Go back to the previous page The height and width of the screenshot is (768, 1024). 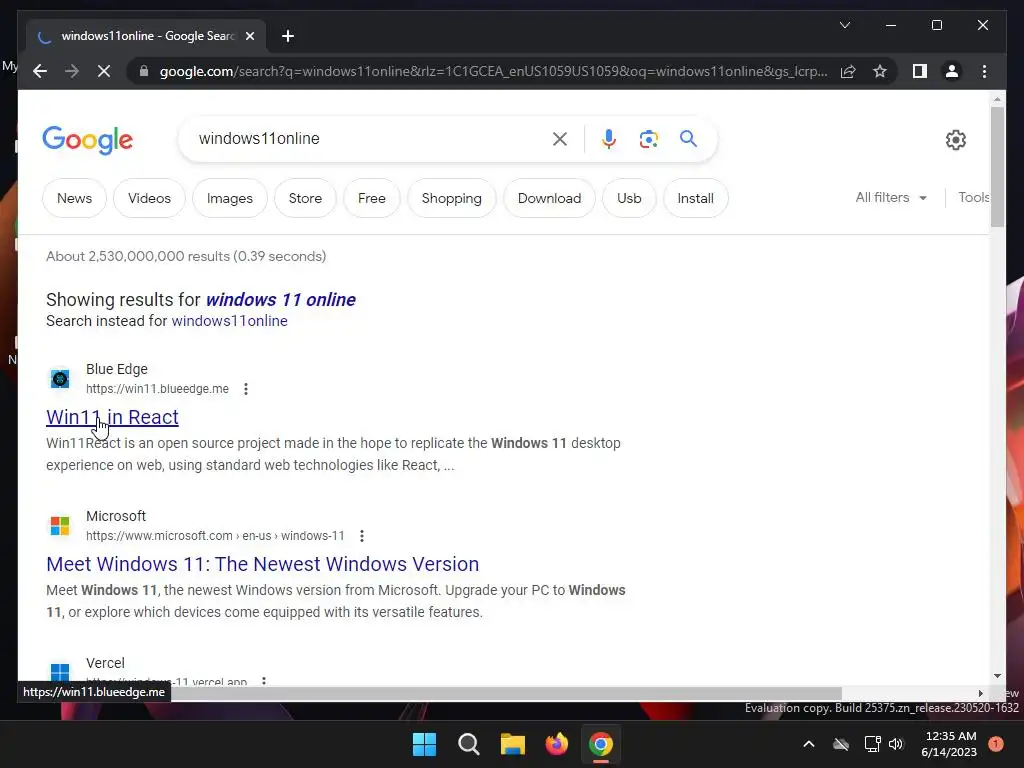[40, 71]
